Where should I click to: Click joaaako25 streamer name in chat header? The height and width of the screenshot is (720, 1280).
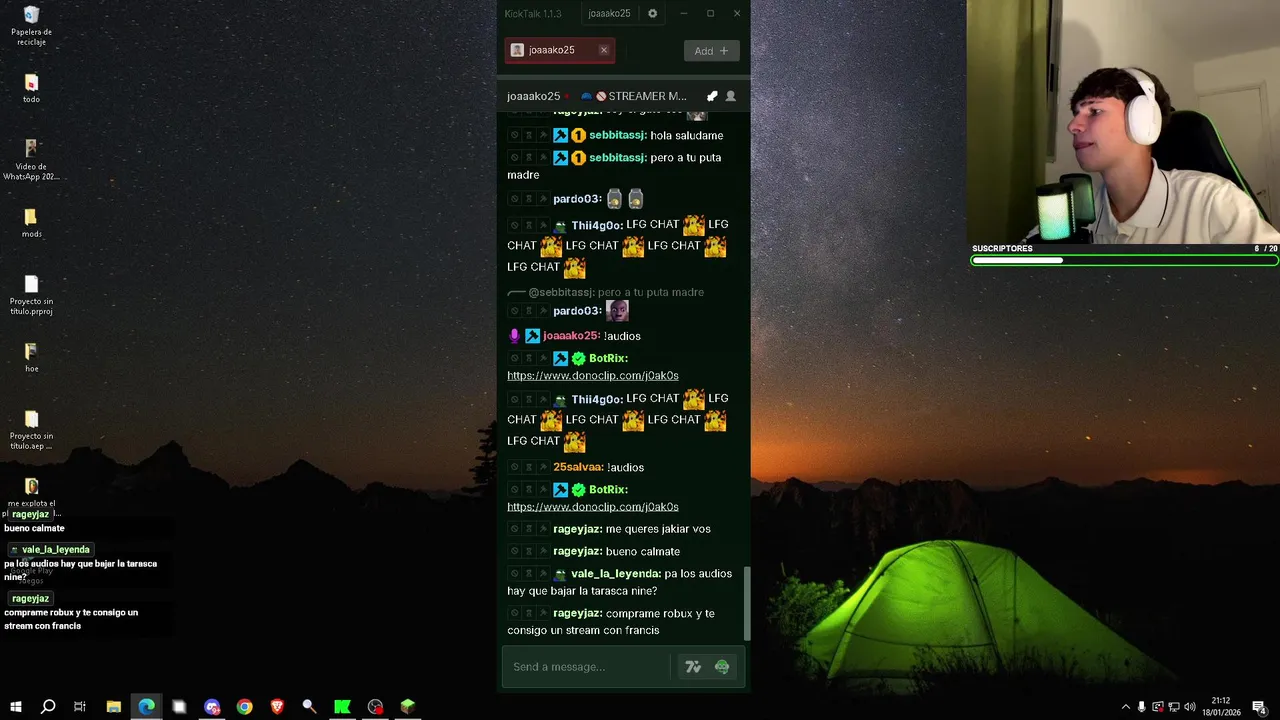(533, 96)
